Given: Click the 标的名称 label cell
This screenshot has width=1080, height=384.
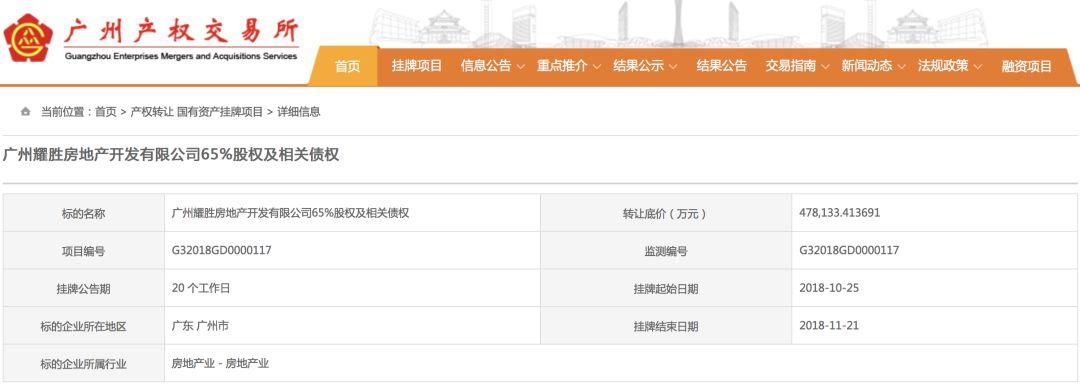Looking at the screenshot, I should [83, 213].
